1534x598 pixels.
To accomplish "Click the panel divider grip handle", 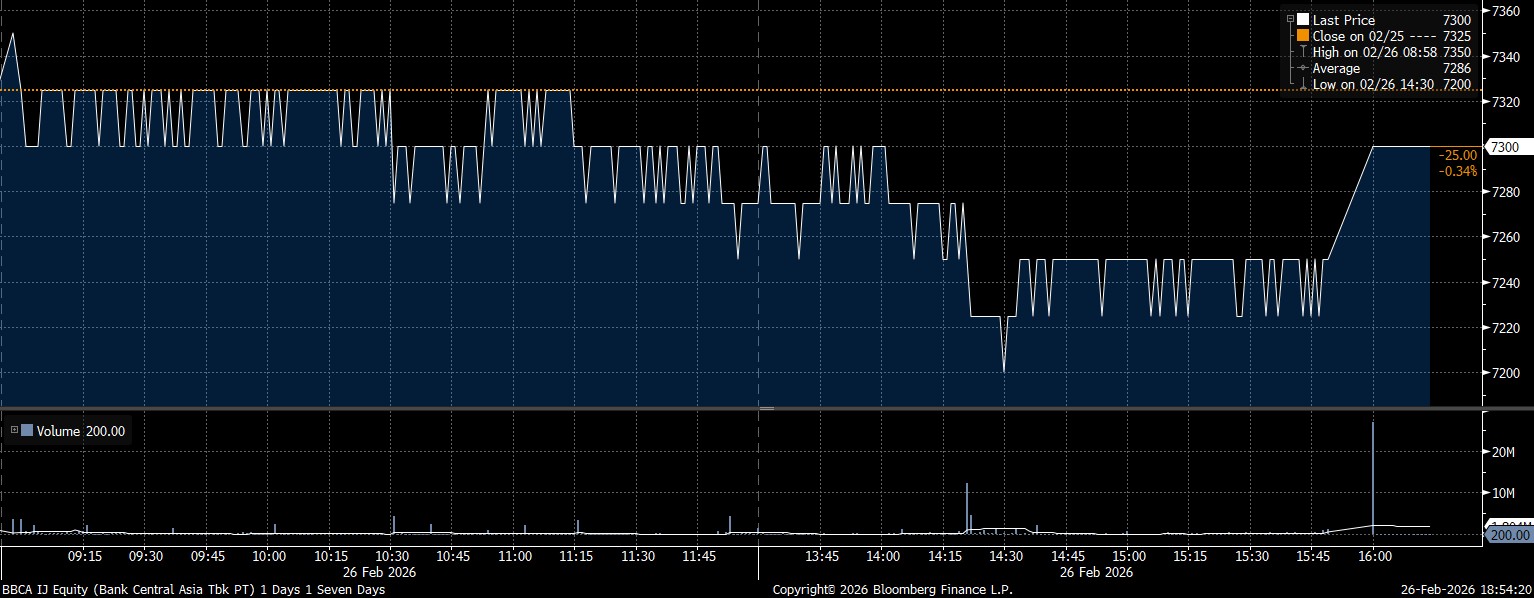I will pos(767,408).
